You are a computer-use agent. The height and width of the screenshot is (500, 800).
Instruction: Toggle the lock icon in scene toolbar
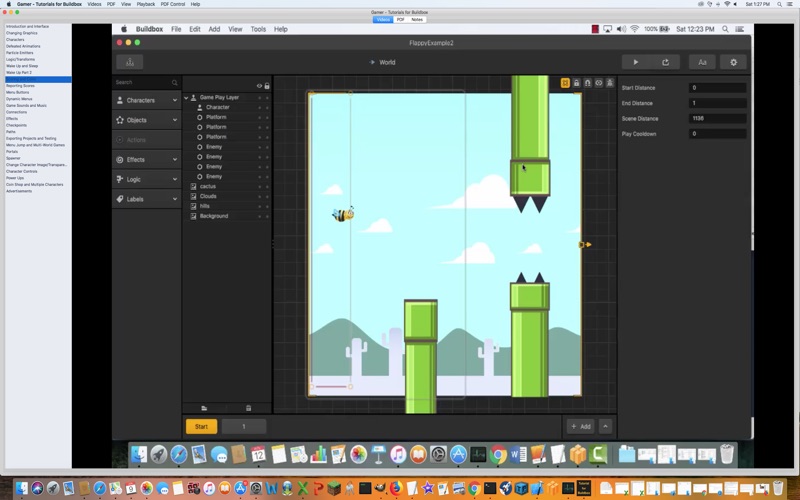577,83
